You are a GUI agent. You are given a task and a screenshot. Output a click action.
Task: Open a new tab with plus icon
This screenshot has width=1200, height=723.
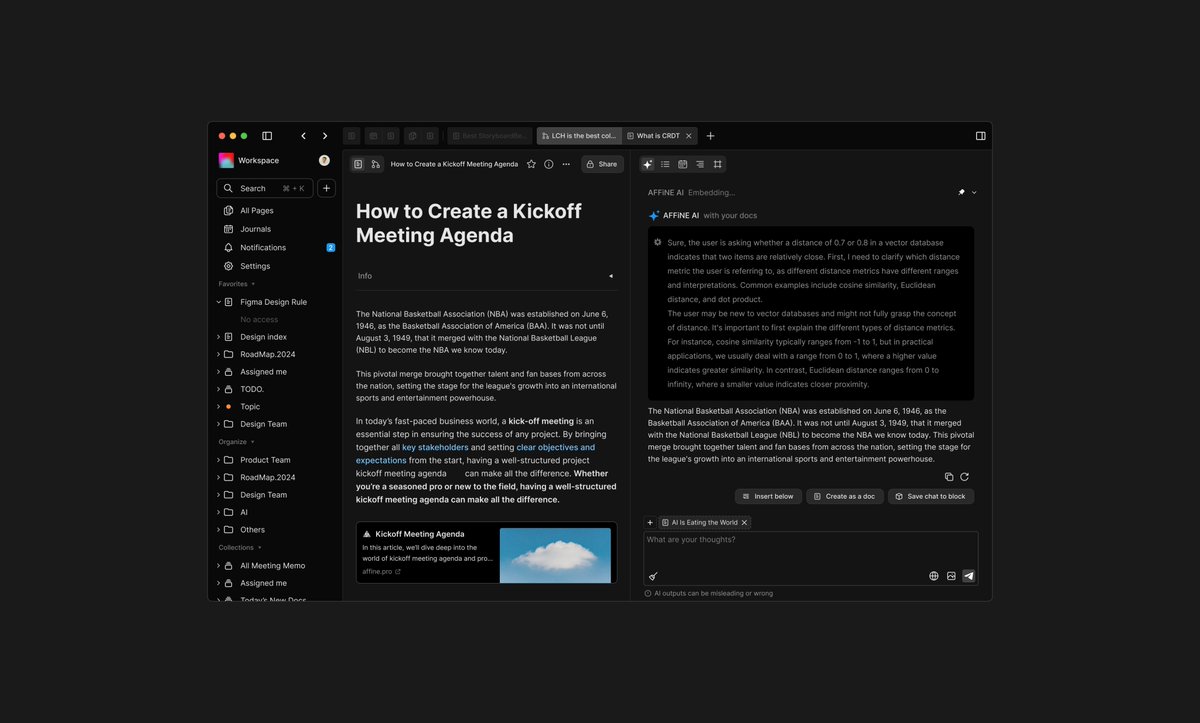coord(710,136)
